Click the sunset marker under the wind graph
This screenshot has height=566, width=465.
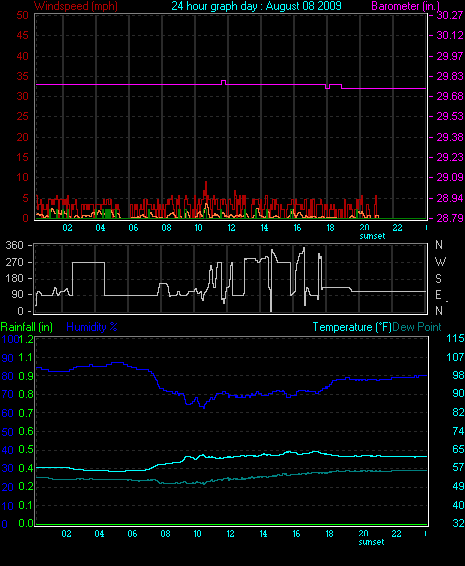[372, 236]
